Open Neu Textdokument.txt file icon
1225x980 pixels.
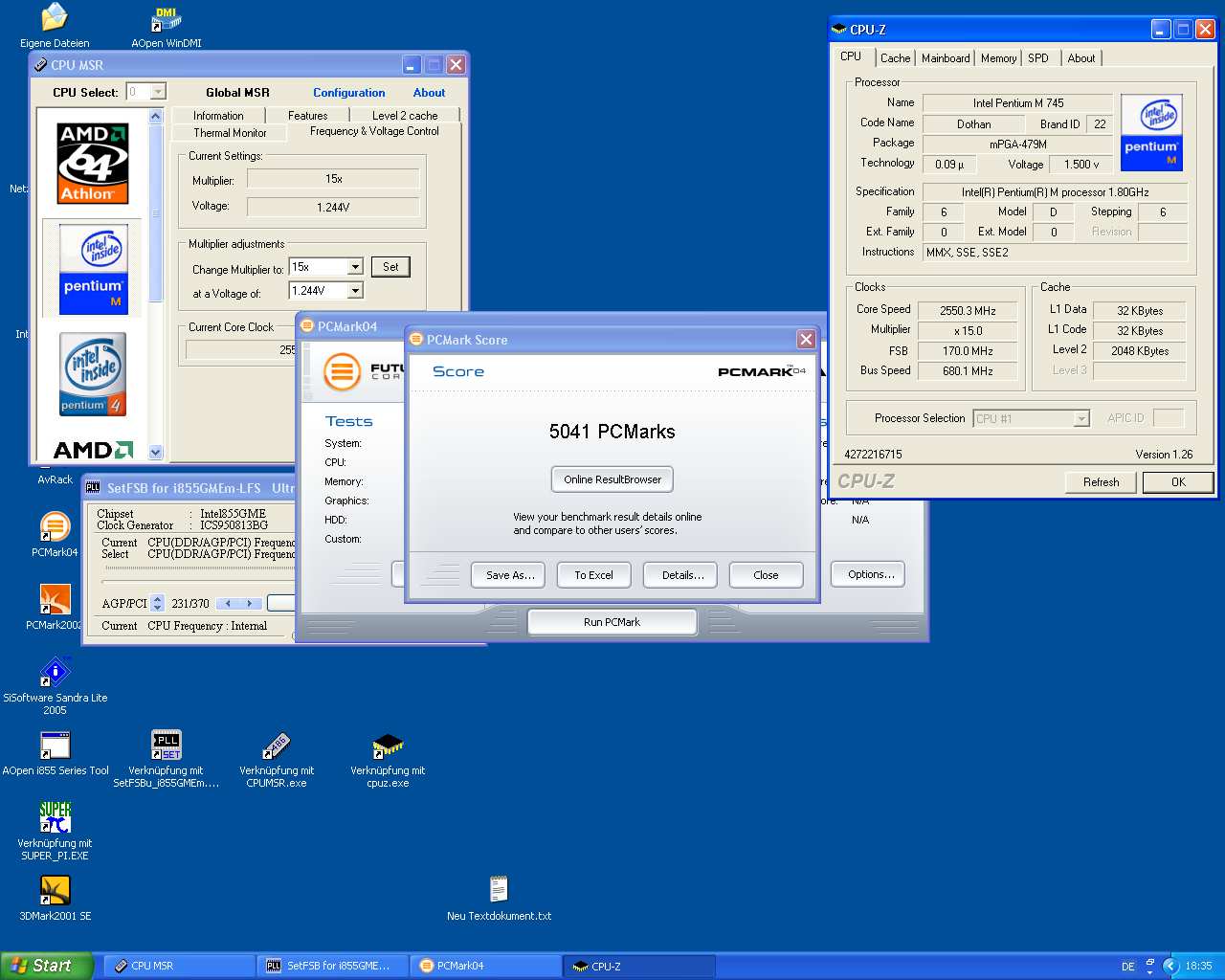(x=499, y=890)
